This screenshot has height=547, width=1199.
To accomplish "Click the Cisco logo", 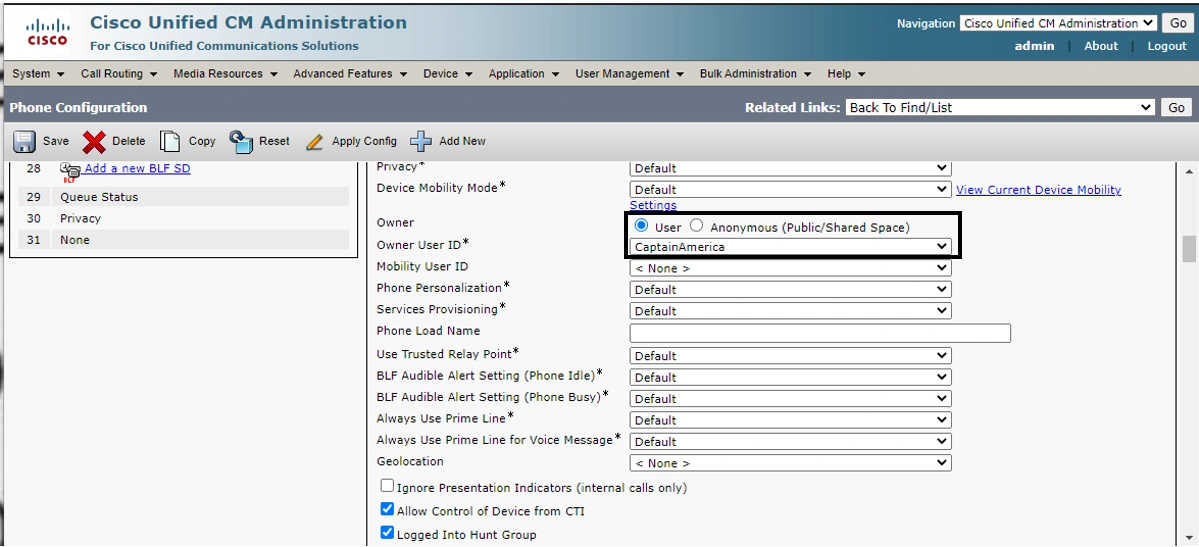I will (x=47, y=31).
